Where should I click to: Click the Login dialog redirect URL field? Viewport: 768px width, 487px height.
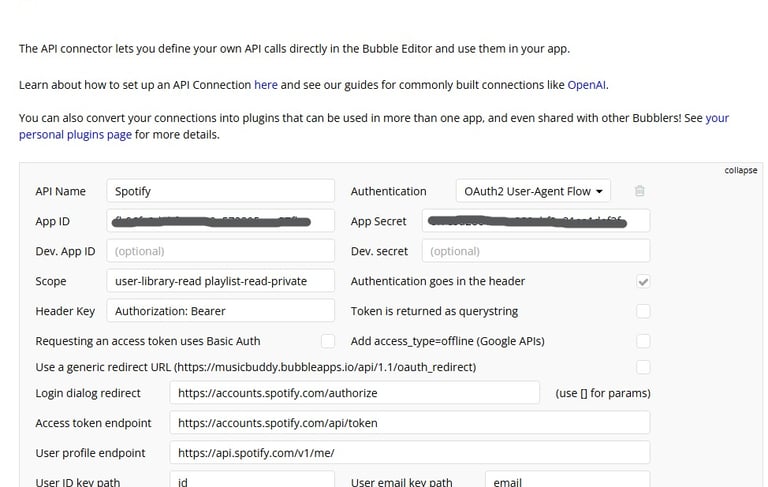tap(355, 393)
